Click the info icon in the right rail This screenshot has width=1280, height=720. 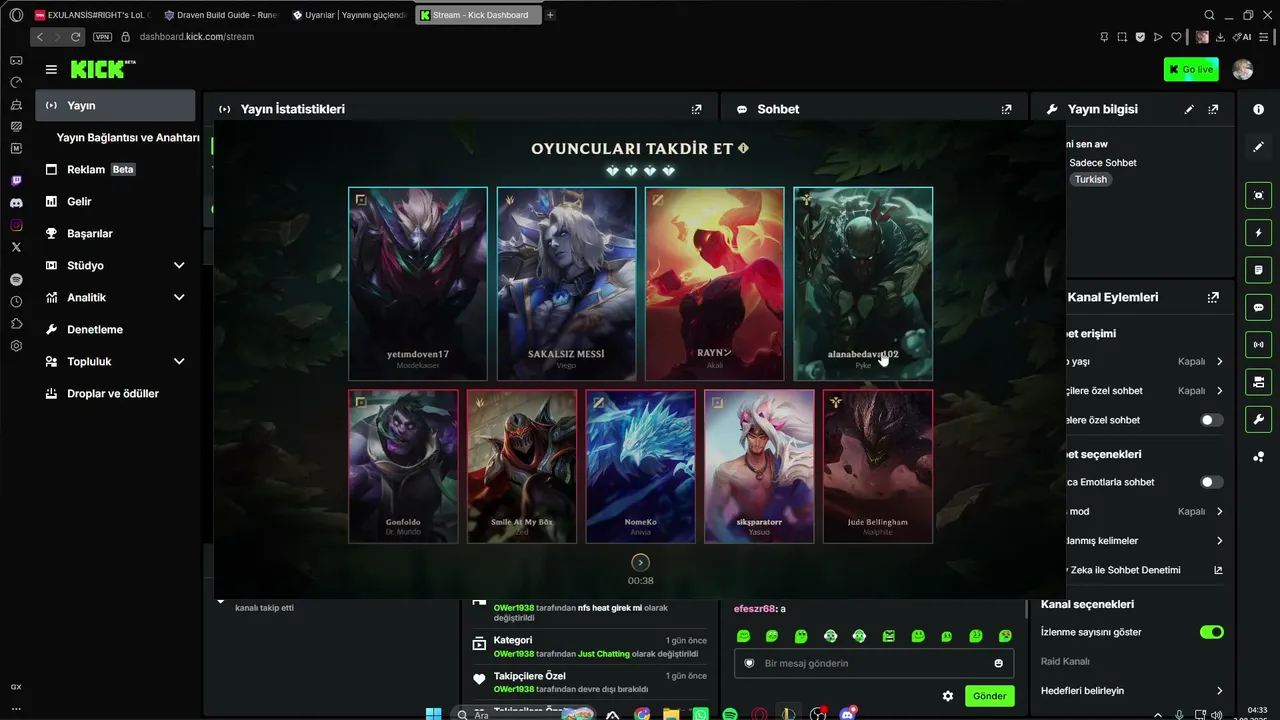[1258, 109]
